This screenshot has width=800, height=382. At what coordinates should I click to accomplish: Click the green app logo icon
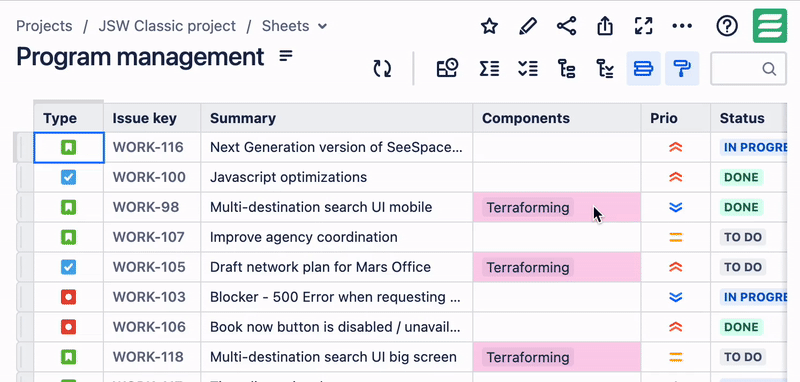coord(770,26)
